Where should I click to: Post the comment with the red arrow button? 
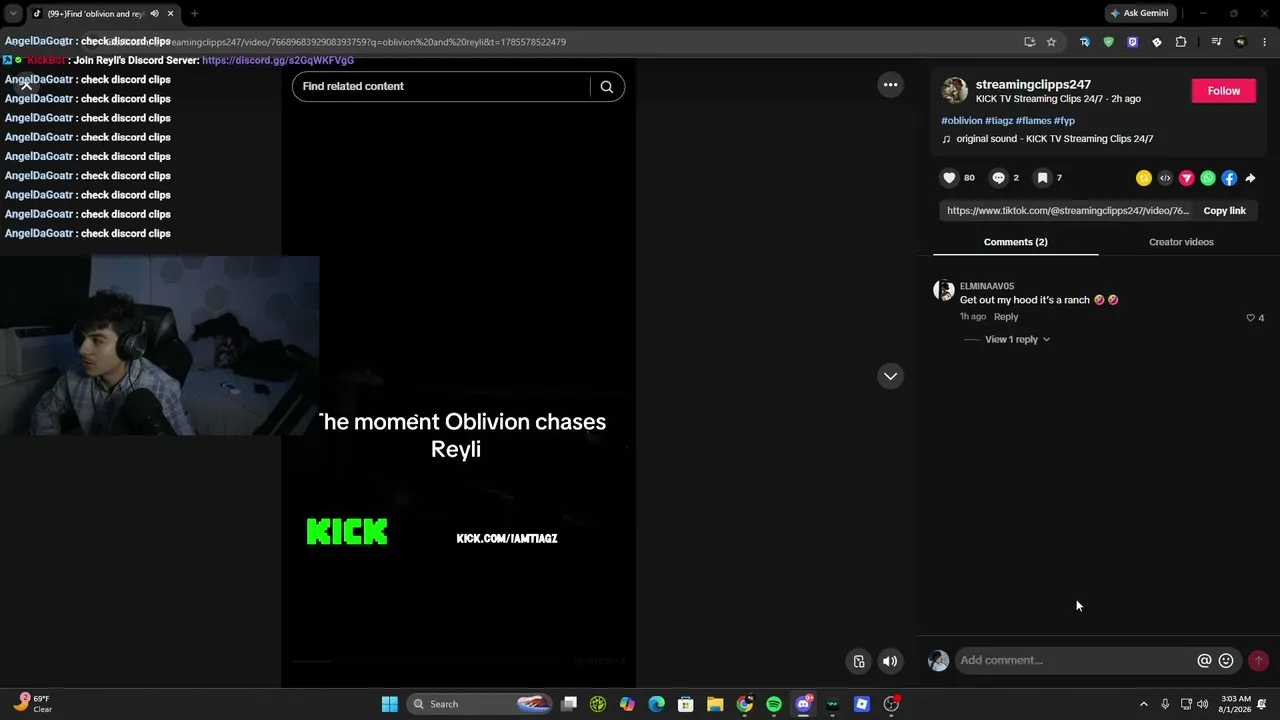1258,660
